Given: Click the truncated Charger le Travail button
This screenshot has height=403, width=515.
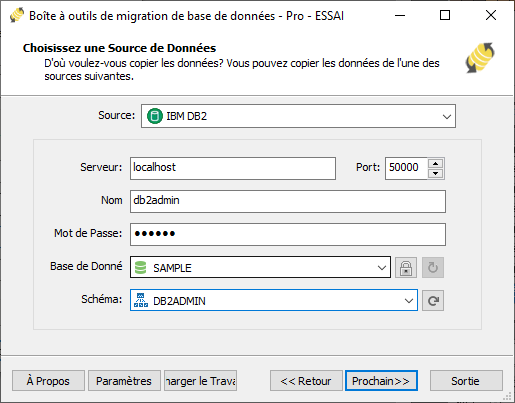Looking at the screenshot, I should pyautogui.click(x=200, y=380).
